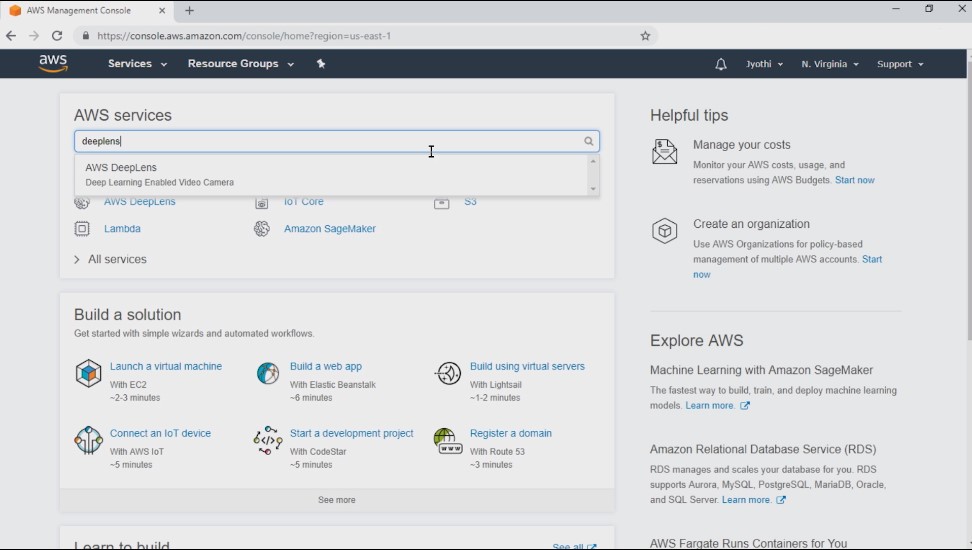Bookmark page using star icon in address bar
Viewport: 972px width, 550px height.
click(645, 36)
